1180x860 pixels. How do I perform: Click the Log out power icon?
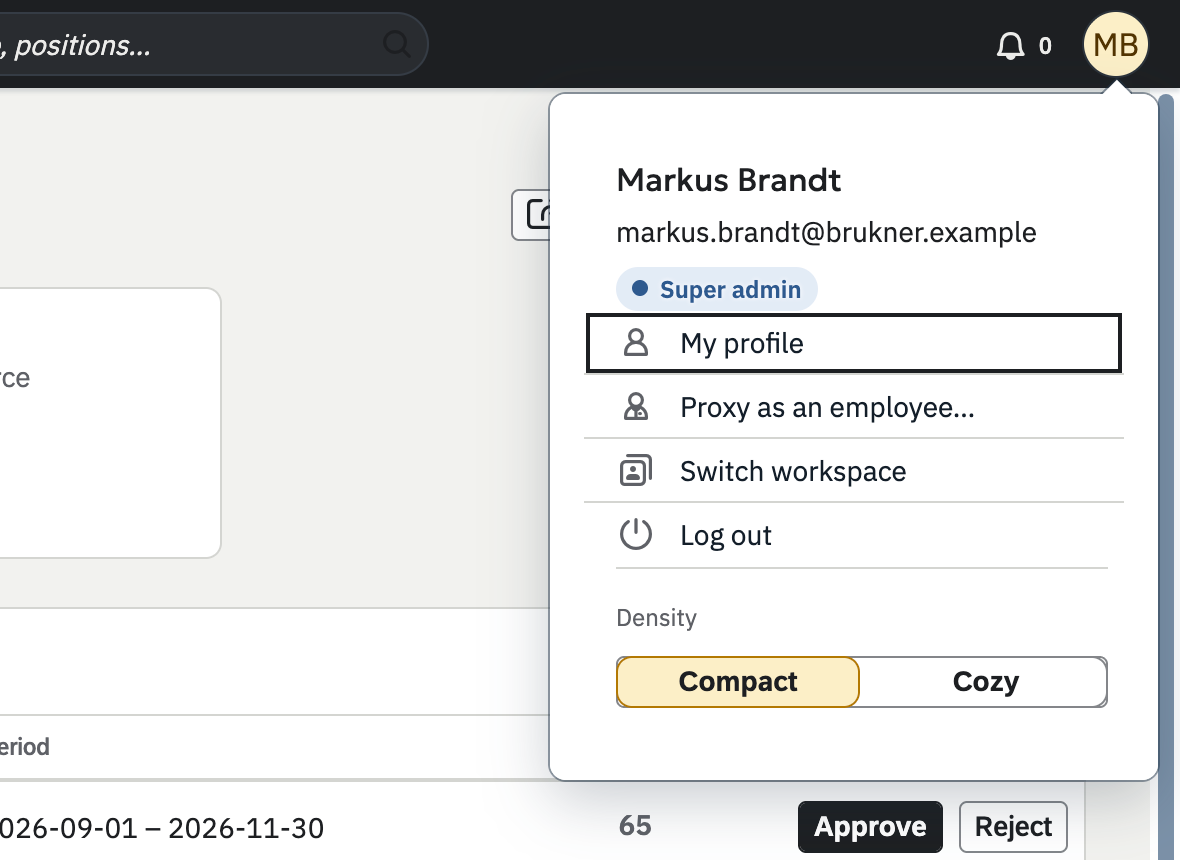pos(636,535)
